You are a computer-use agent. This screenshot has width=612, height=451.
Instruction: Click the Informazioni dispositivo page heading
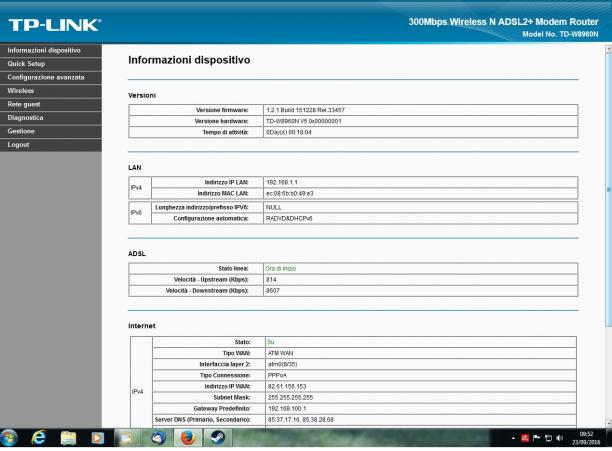[x=189, y=60]
